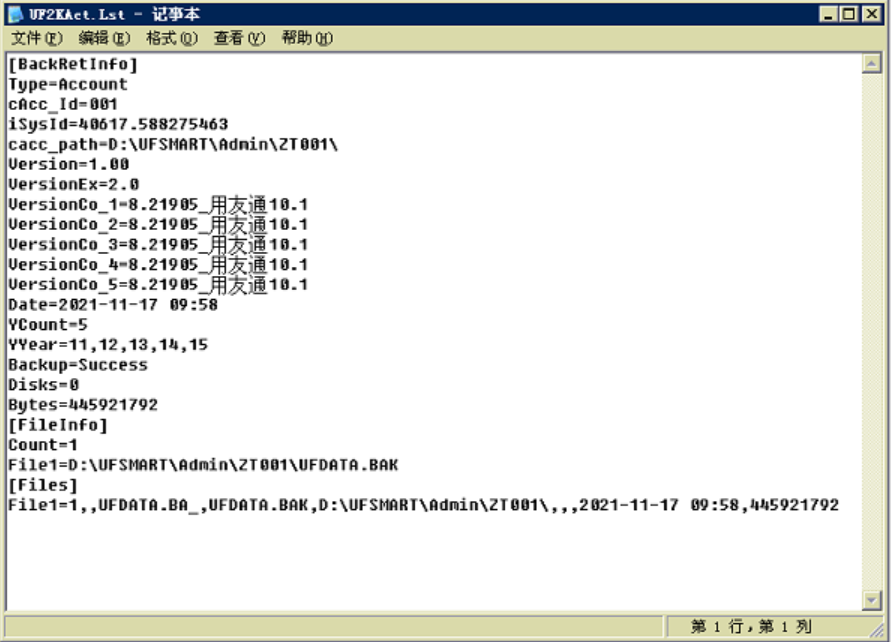Open the 格式(O) menu

click(172, 38)
